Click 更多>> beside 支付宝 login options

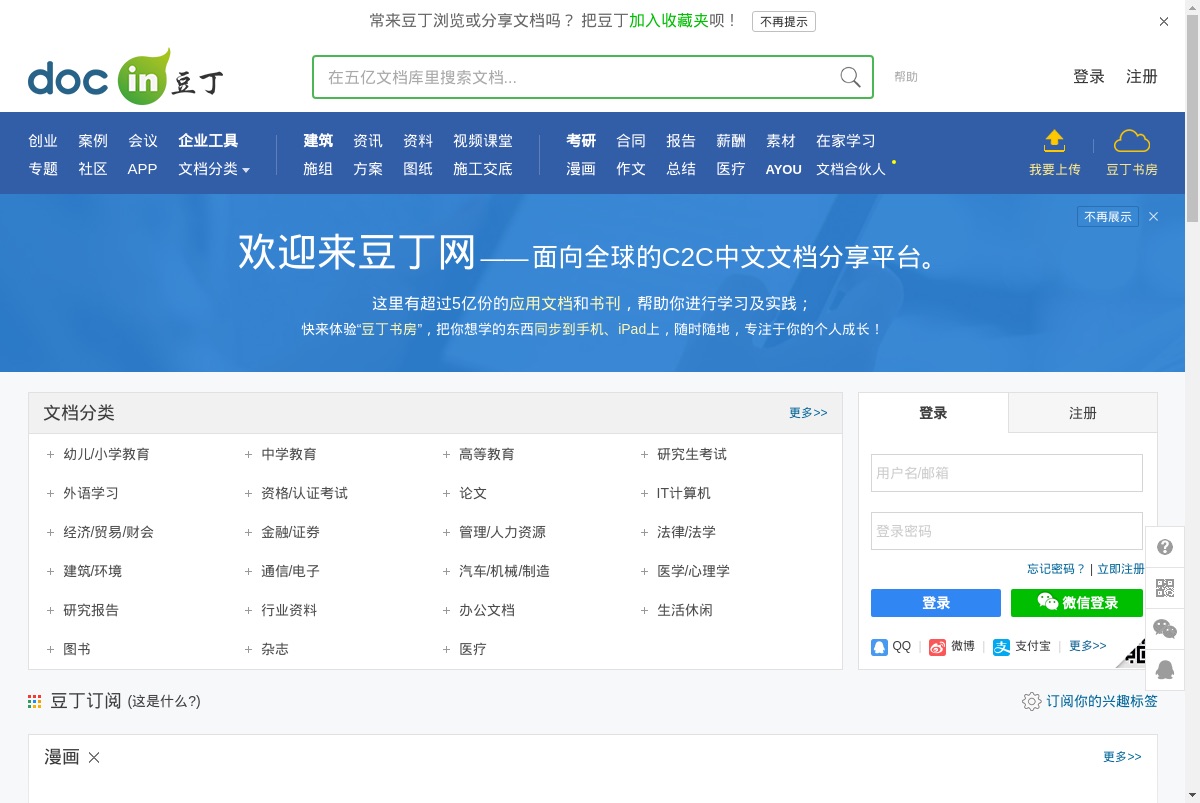point(1088,646)
